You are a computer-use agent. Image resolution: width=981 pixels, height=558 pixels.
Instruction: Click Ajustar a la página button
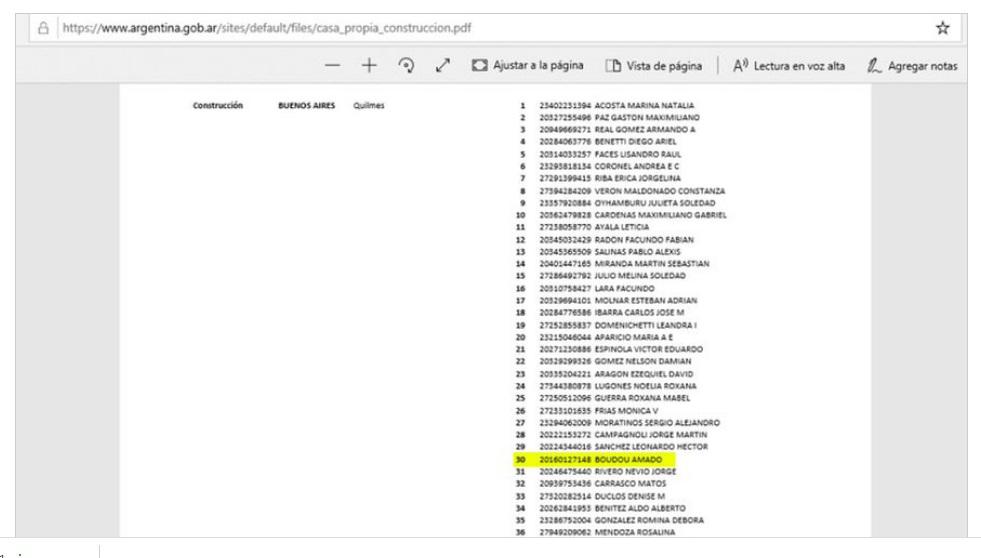pos(527,66)
